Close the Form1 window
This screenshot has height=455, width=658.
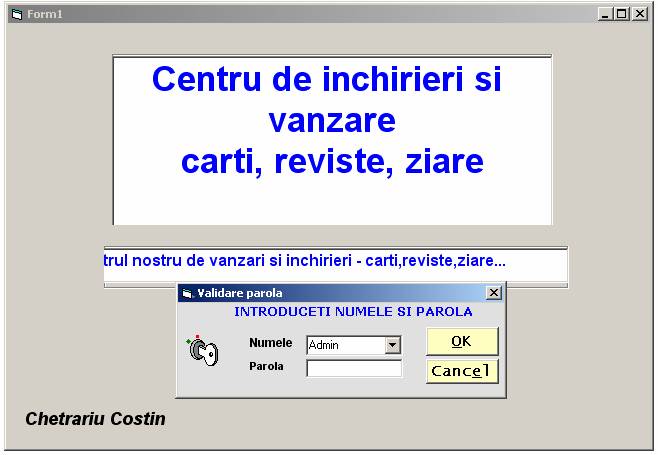pos(639,14)
